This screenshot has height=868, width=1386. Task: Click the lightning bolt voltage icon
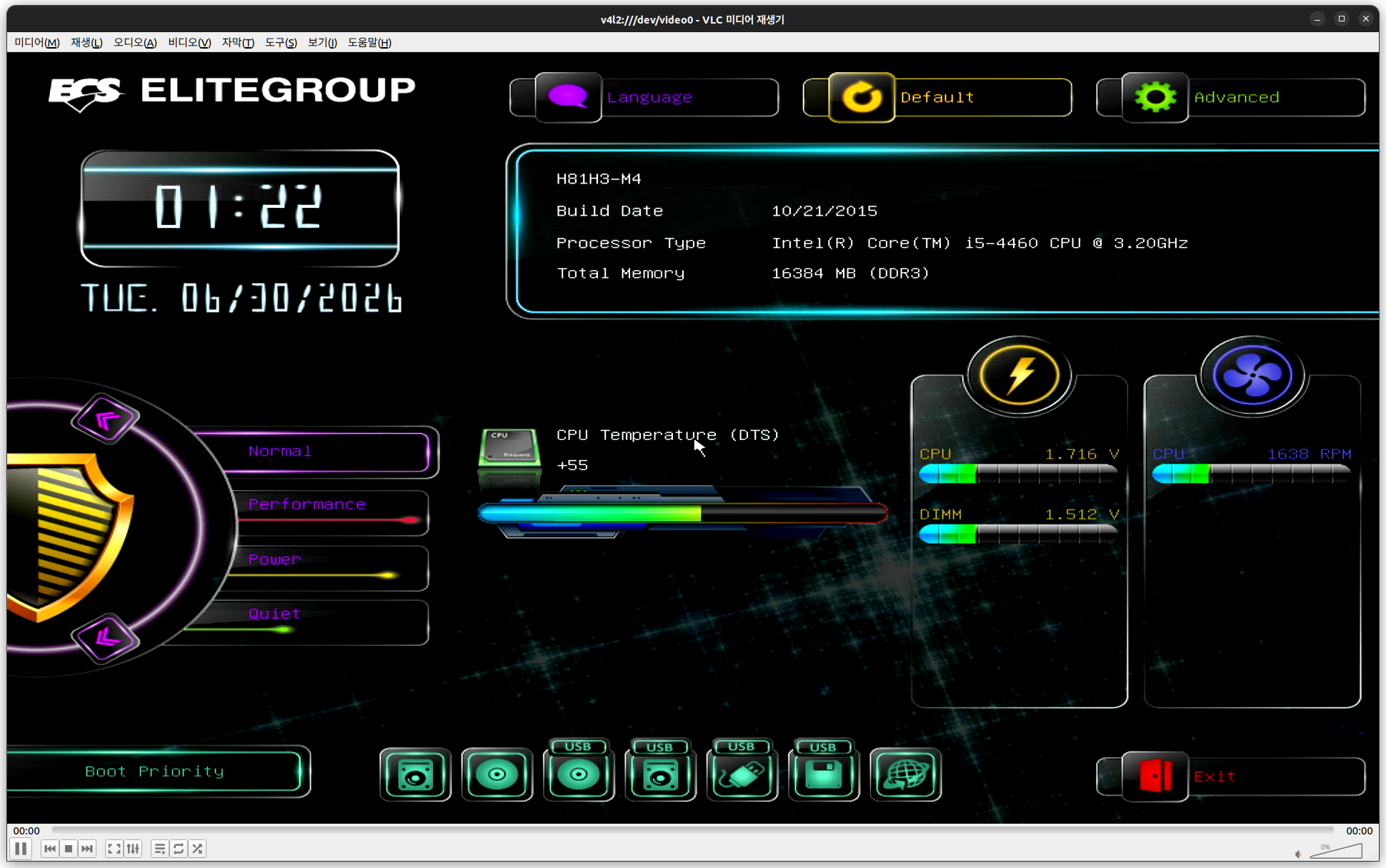point(1019,375)
